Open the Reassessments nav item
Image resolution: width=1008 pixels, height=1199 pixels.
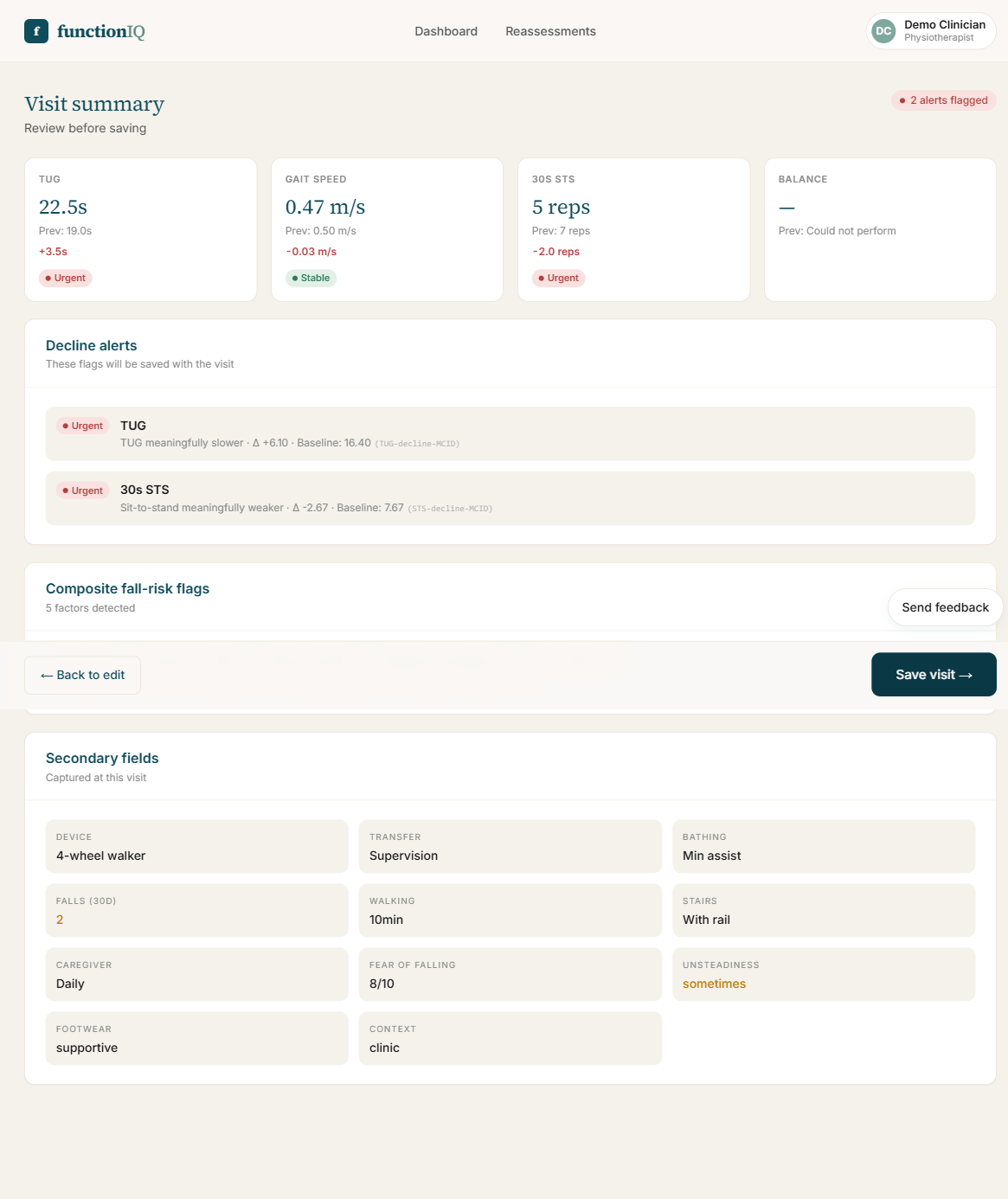click(550, 31)
